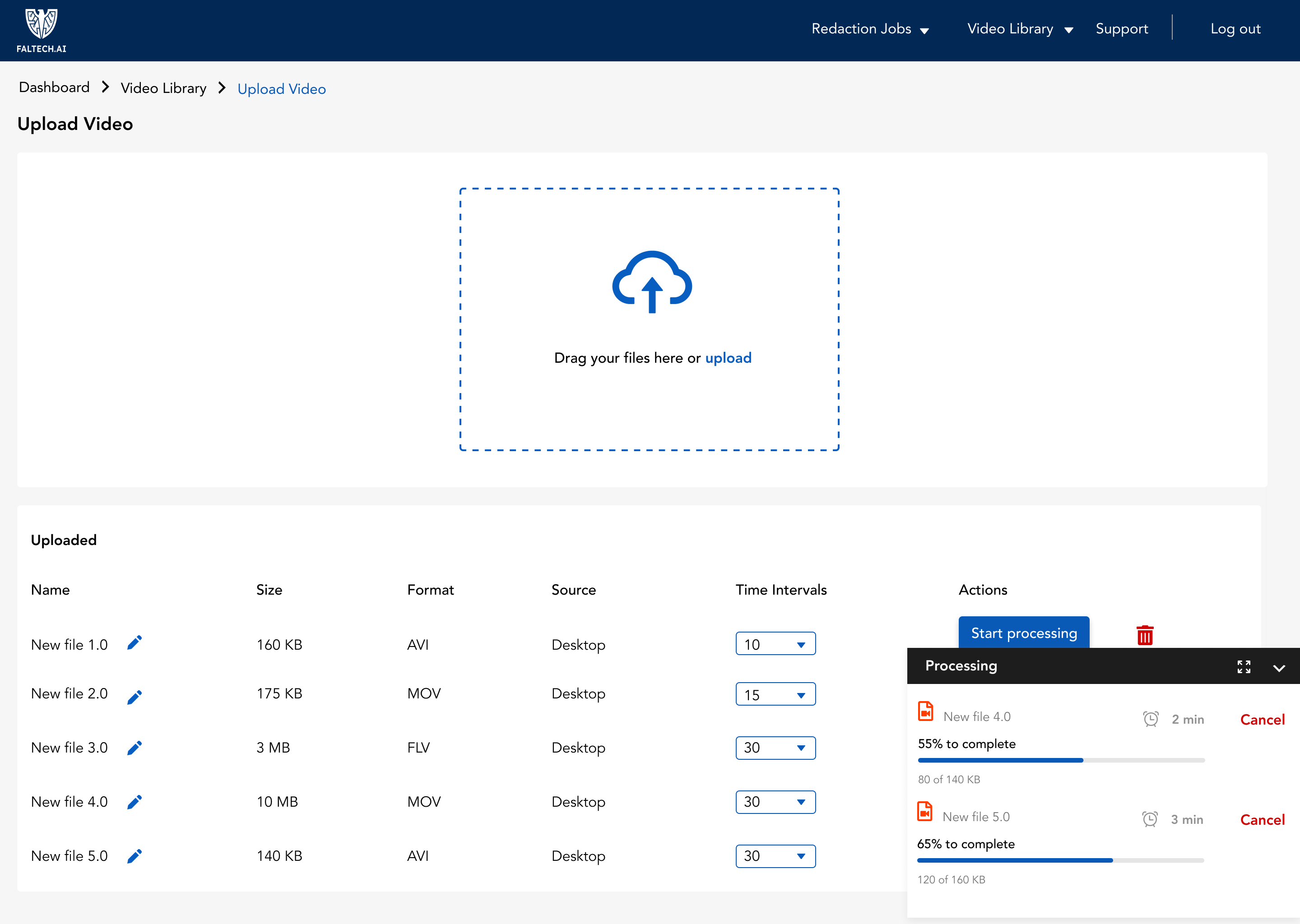Navigate to Dashboard breadcrumb
1300x924 pixels.
tap(54, 87)
